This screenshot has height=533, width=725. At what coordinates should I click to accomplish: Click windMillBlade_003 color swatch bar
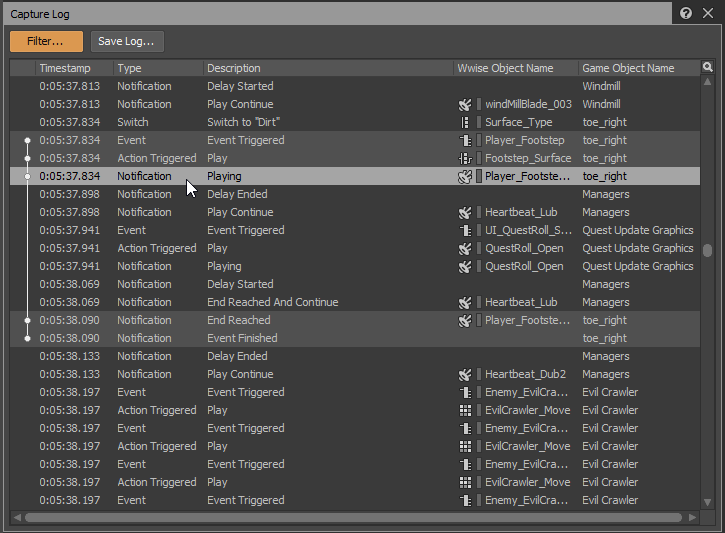coord(479,104)
